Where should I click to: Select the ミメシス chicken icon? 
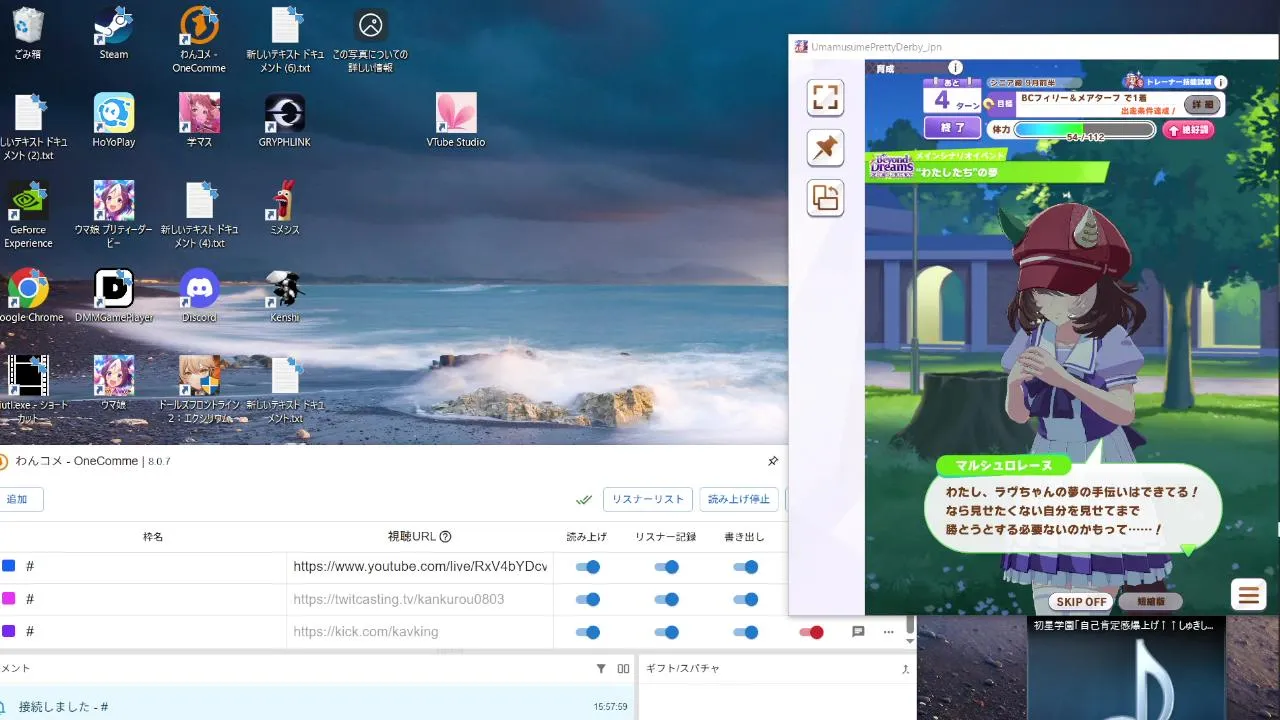pyautogui.click(x=285, y=208)
